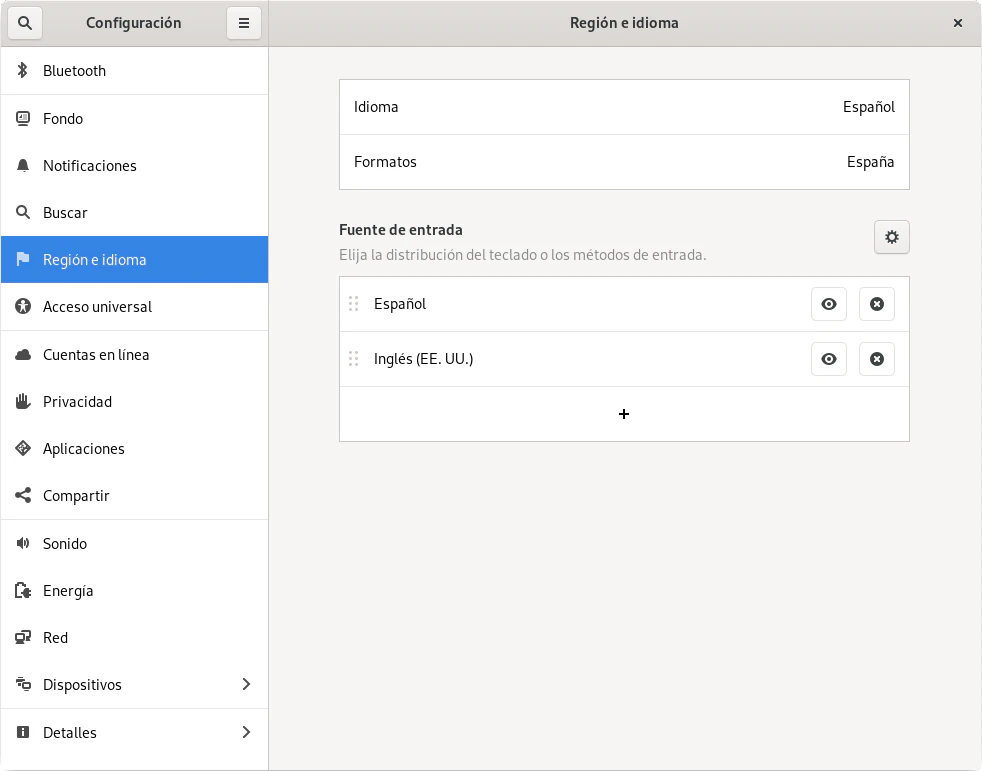Open the Idioma language selector row

pyautogui.click(x=624, y=107)
